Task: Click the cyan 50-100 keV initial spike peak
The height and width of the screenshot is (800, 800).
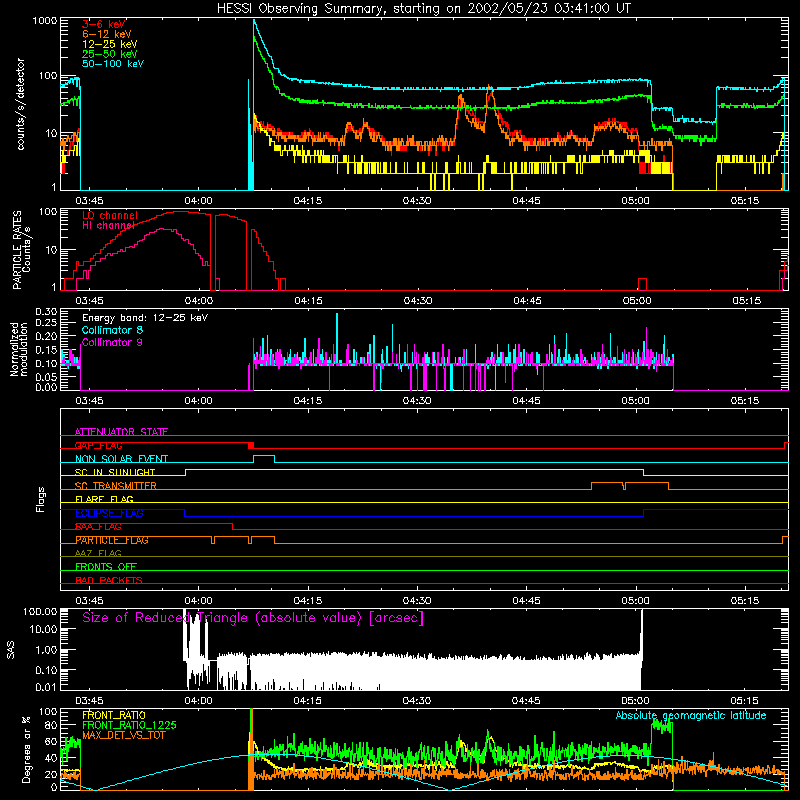Action: click(254, 21)
